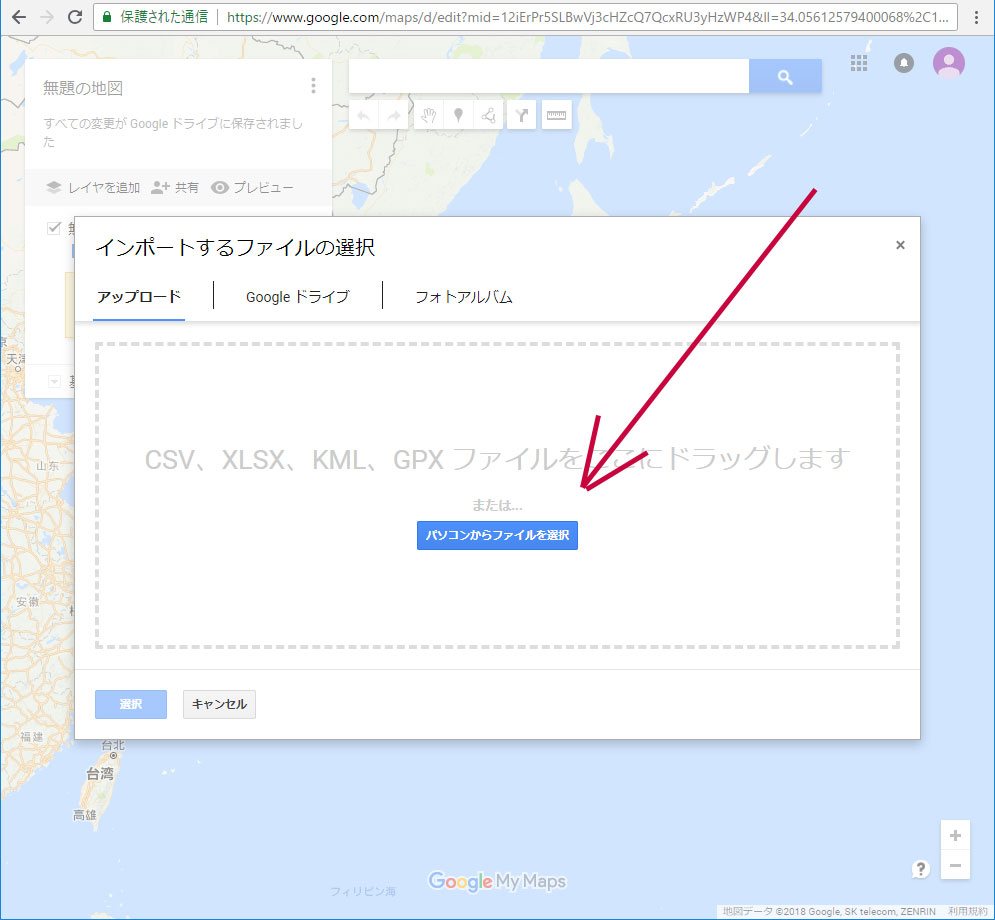The image size is (995, 920).
Task: Select the measure distance ruler tool
Action: (557, 115)
